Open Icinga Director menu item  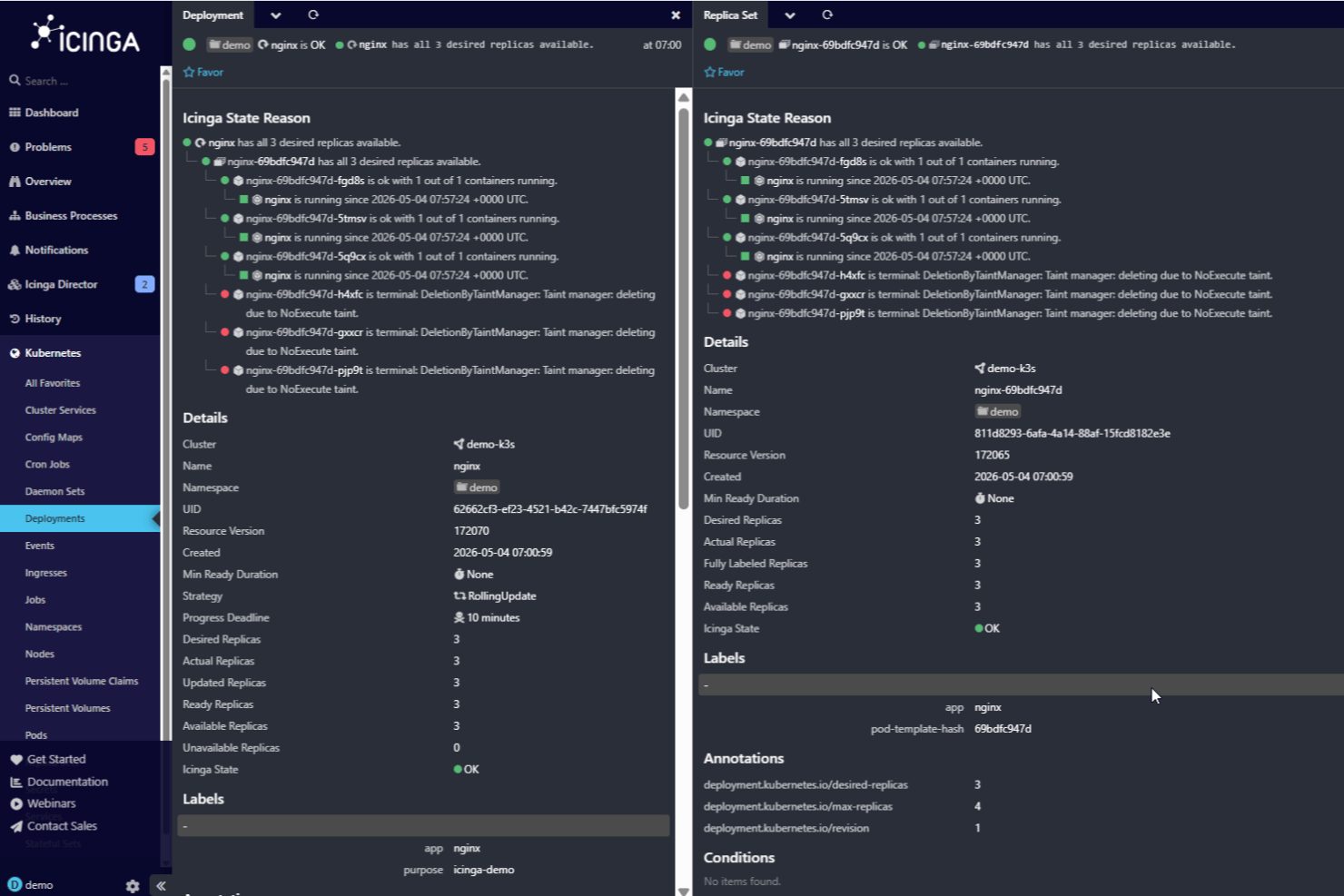[x=61, y=284]
